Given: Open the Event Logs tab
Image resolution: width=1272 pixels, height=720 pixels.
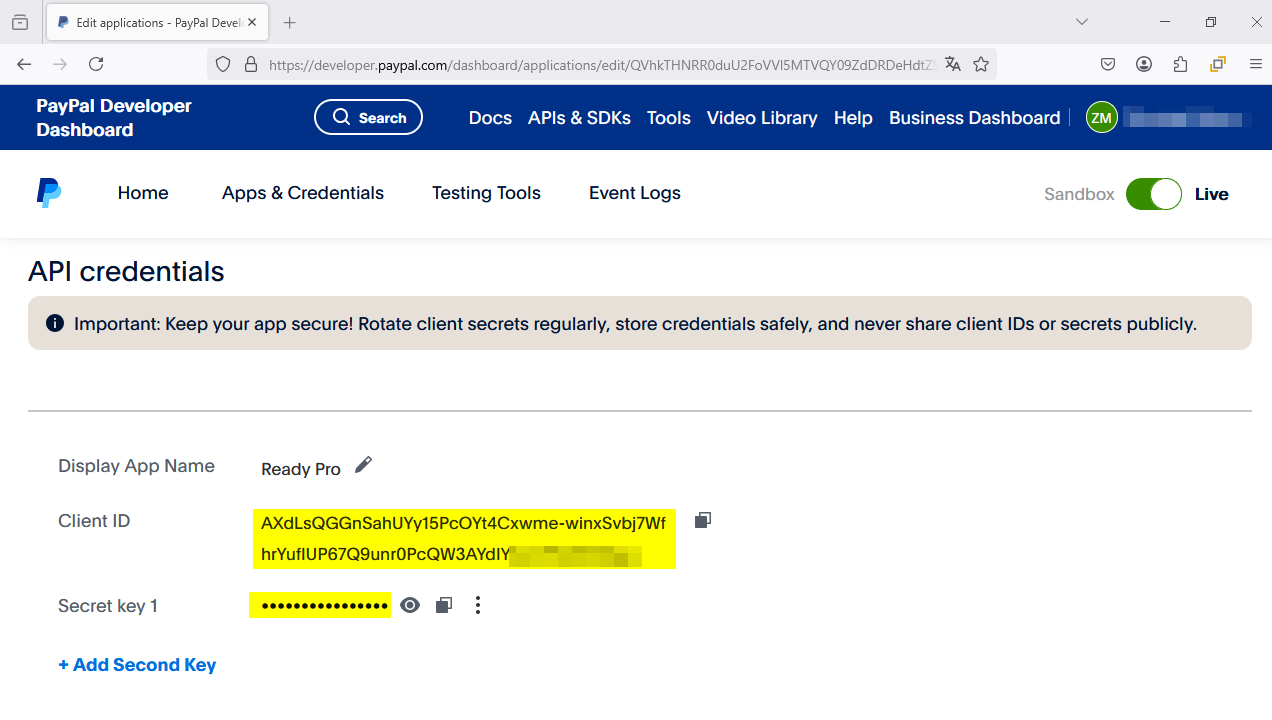Looking at the screenshot, I should (x=635, y=193).
